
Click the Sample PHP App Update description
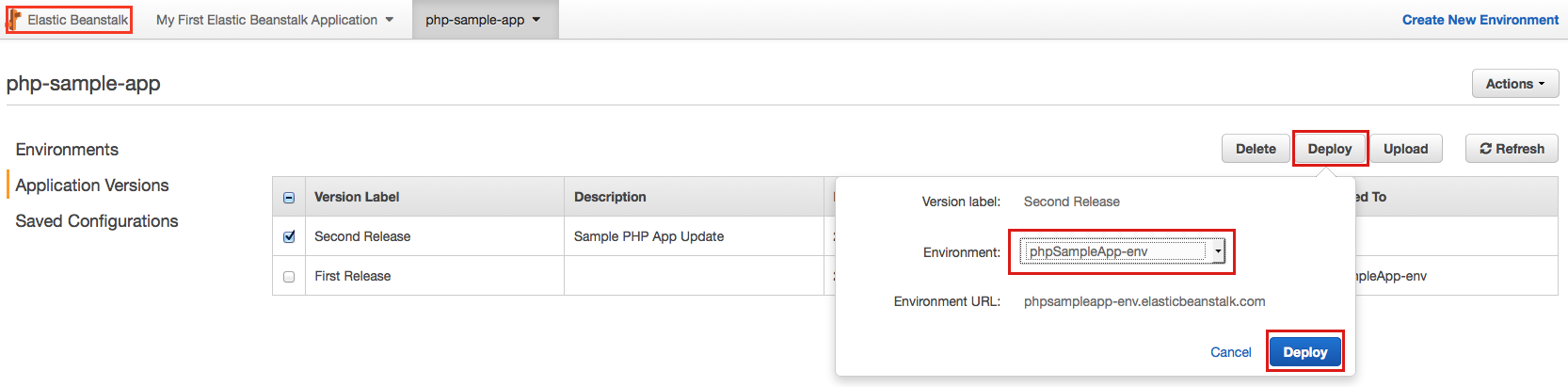(x=648, y=236)
